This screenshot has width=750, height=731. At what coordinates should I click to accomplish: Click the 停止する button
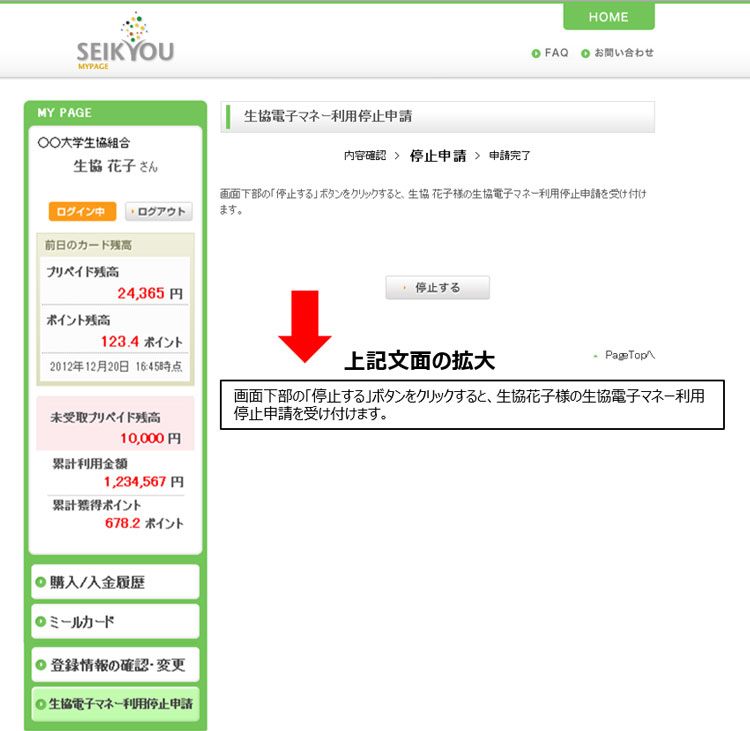(437, 288)
